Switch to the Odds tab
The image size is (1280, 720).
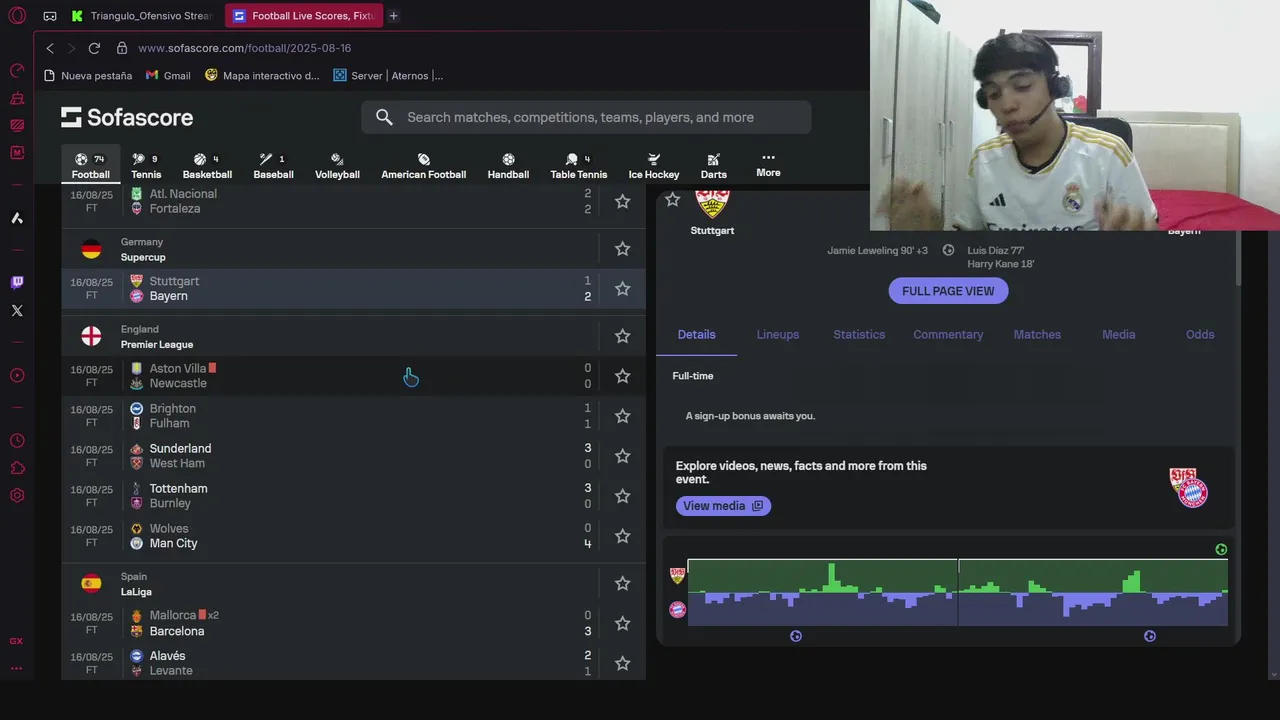pos(1200,334)
